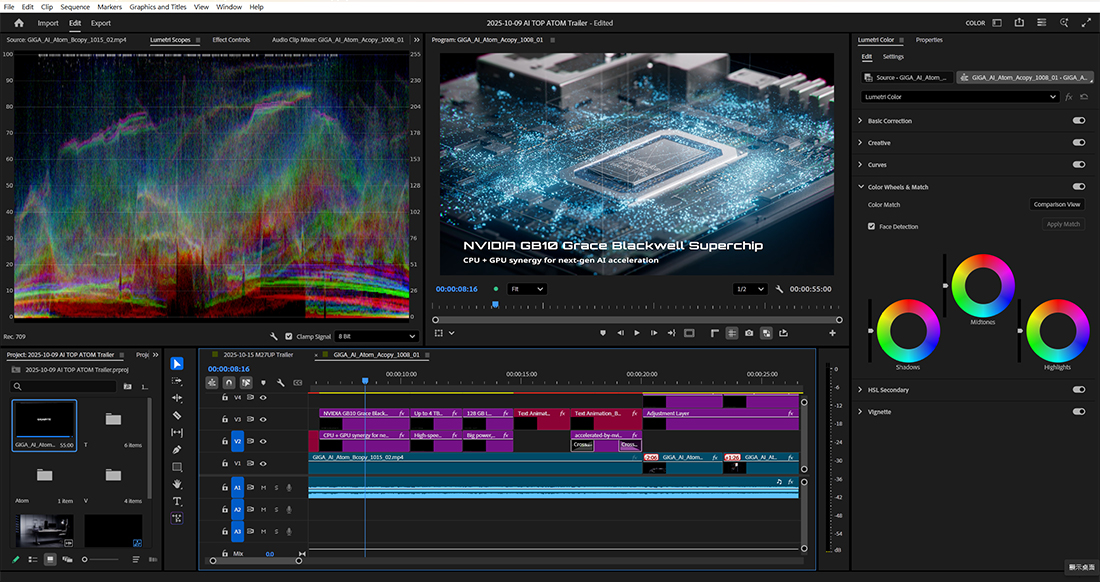1100x582 pixels.
Task: Click the Comparison View button
Action: (x=1057, y=204)
